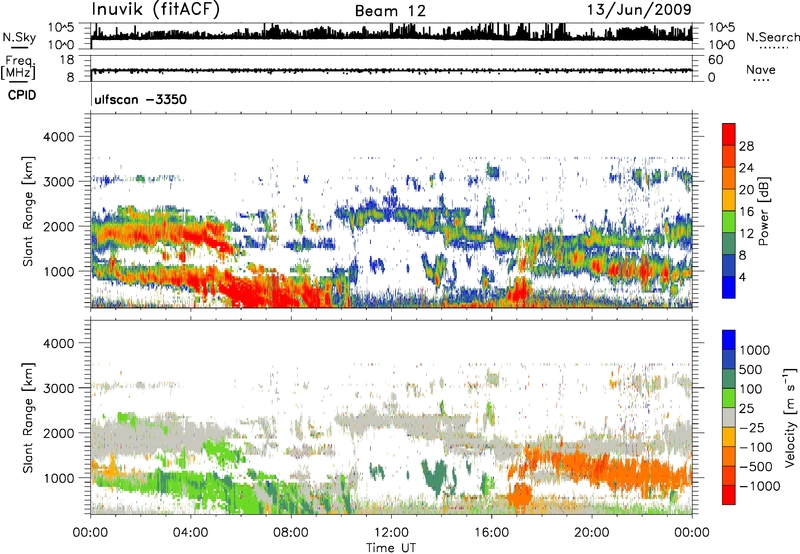Click the 'Beam 12' heading
800x554 pixels.
(390, 11)
